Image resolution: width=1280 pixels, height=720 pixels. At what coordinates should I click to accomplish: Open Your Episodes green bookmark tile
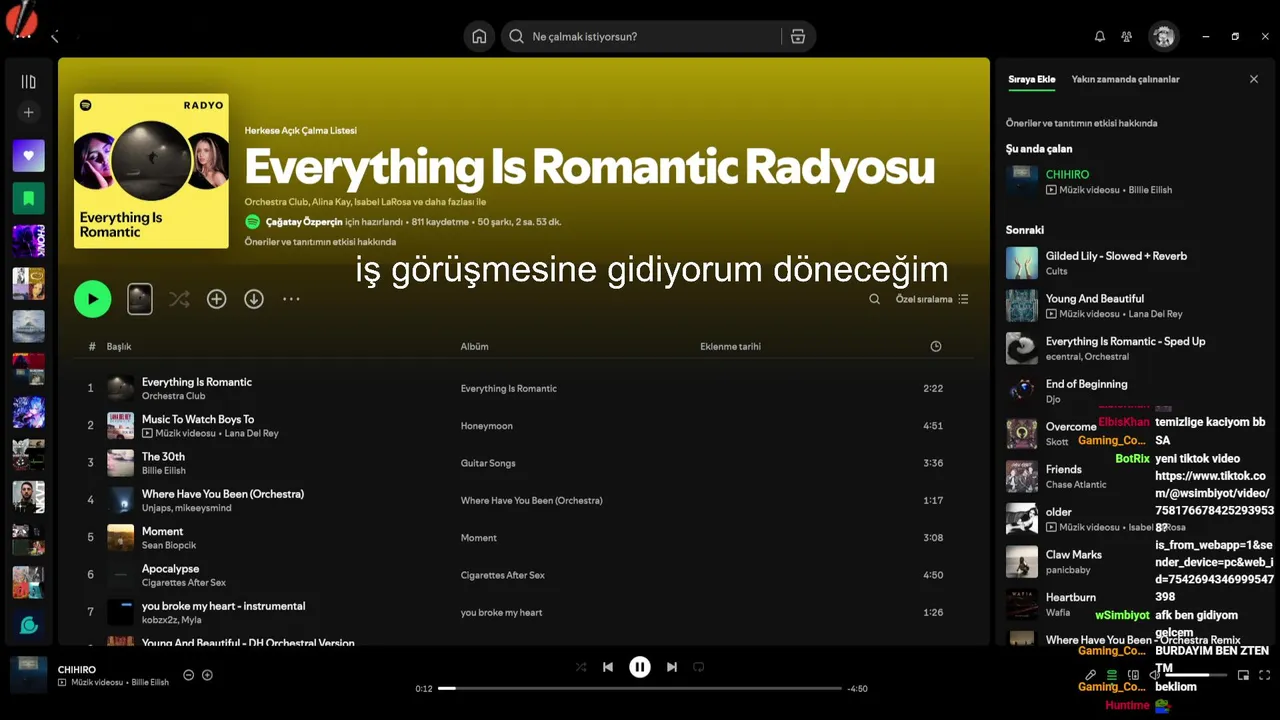click(29, 198)
